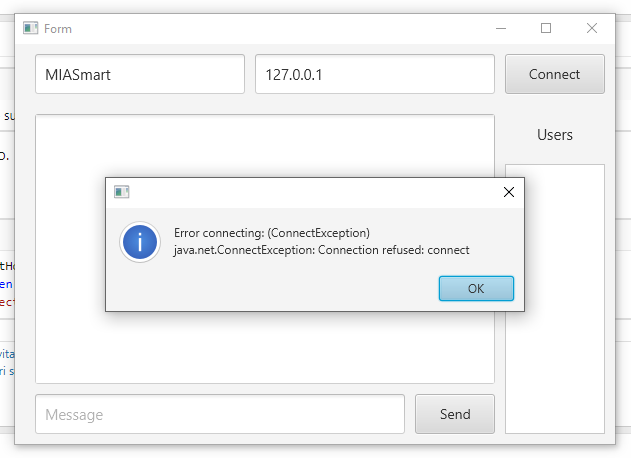Click into the Message input box

219,414
